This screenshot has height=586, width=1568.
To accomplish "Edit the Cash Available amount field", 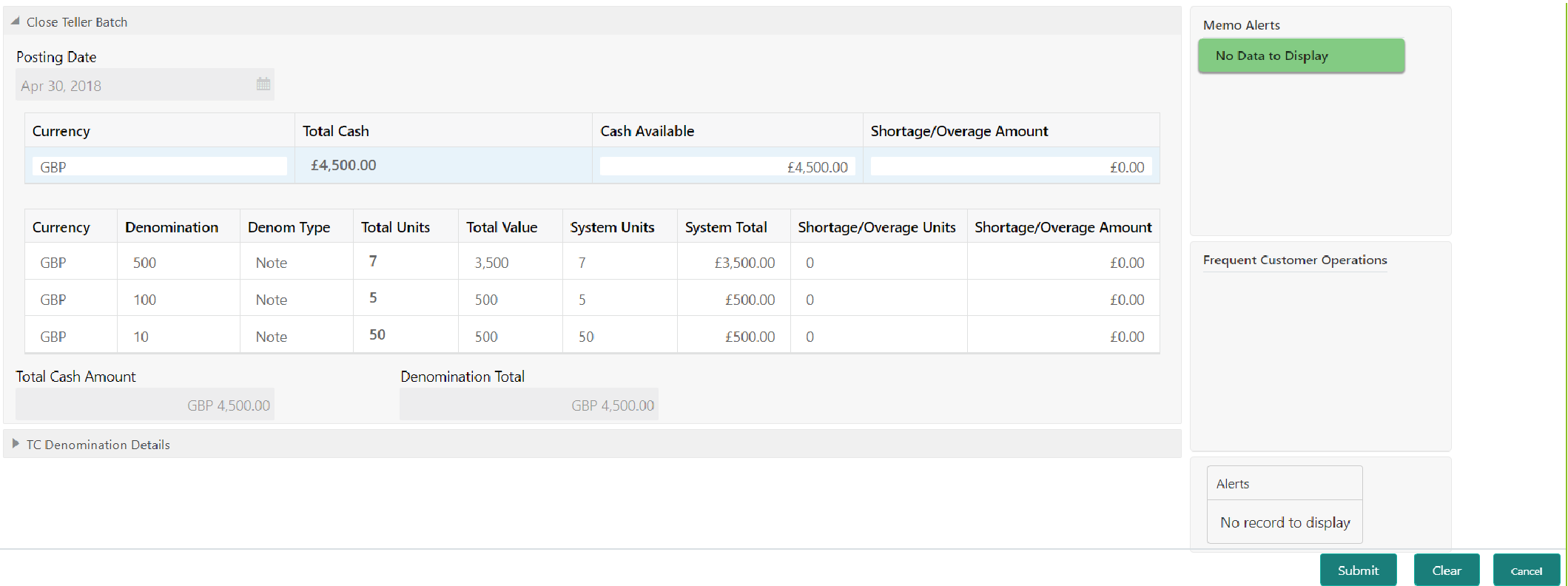I will click(x=727, y=166).
